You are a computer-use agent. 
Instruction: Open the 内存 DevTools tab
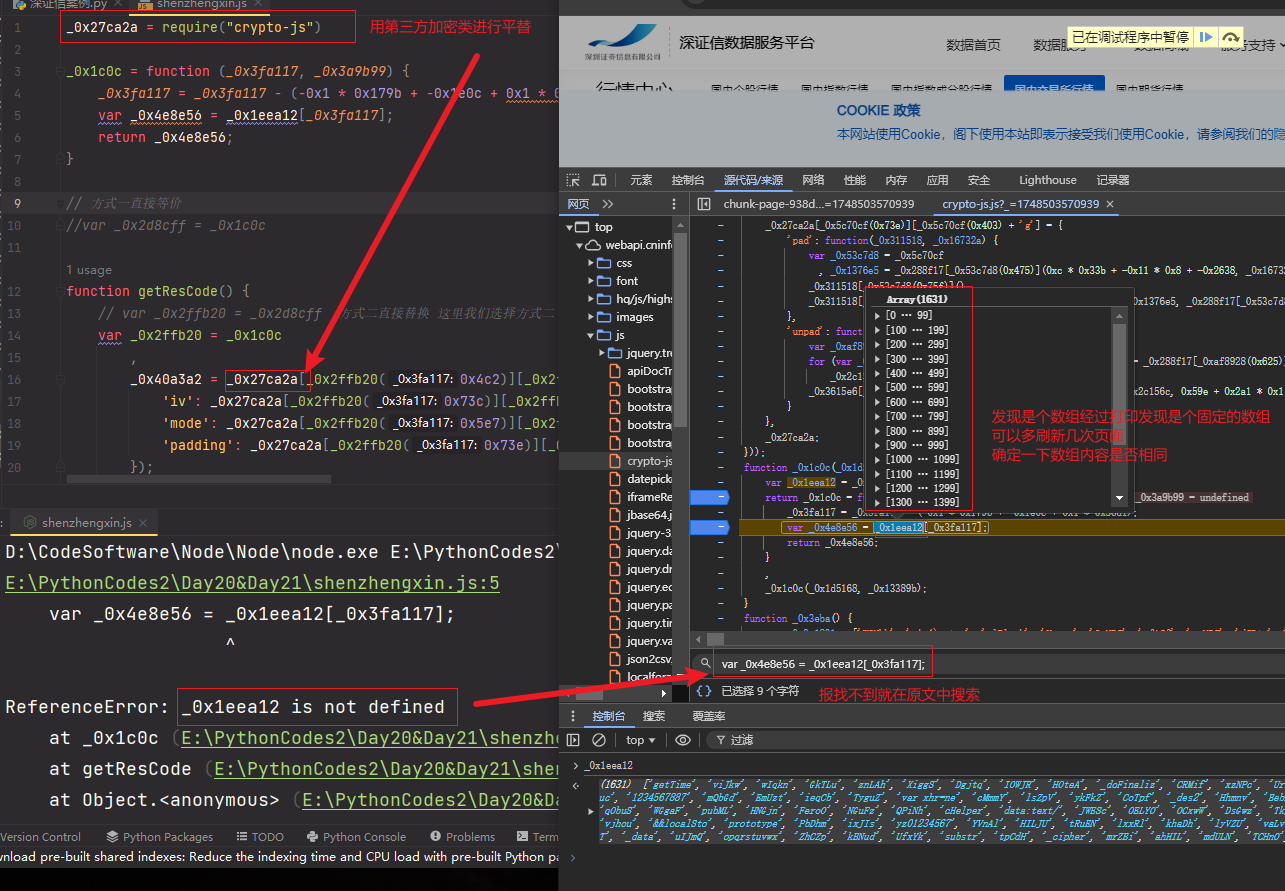pos(896,180)
